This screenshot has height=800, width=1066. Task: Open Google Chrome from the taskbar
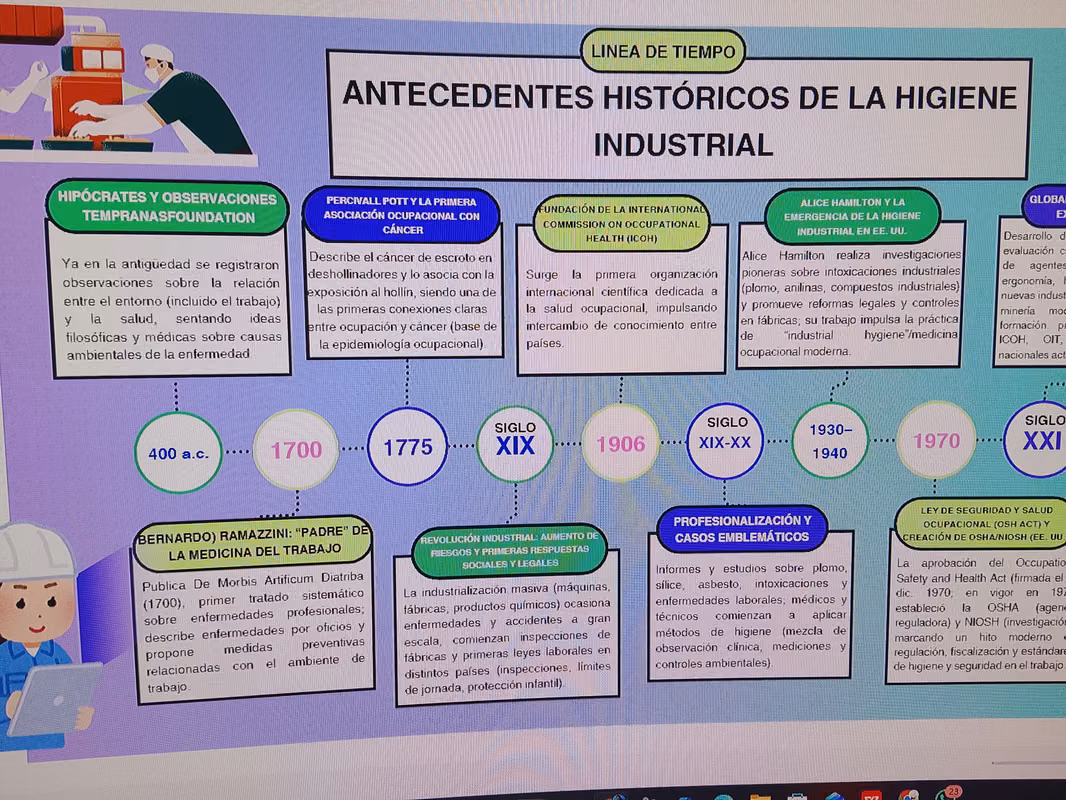click(x=908, y=795)
